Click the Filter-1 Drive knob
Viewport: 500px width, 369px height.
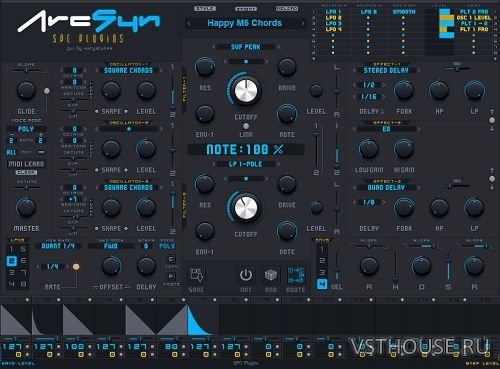(x=287, y=67)
